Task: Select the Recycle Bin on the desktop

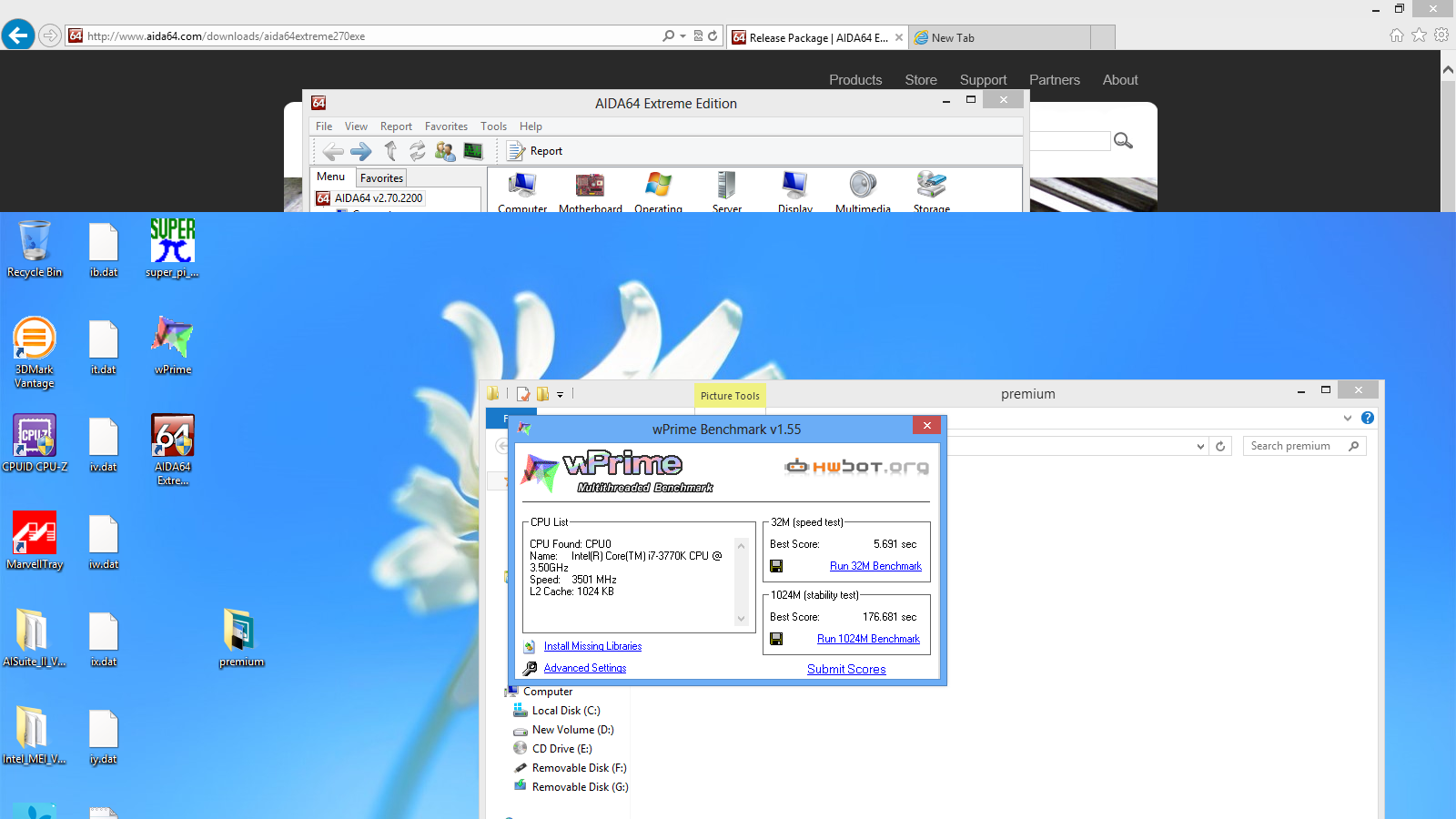Action: (x=35, y=248)
